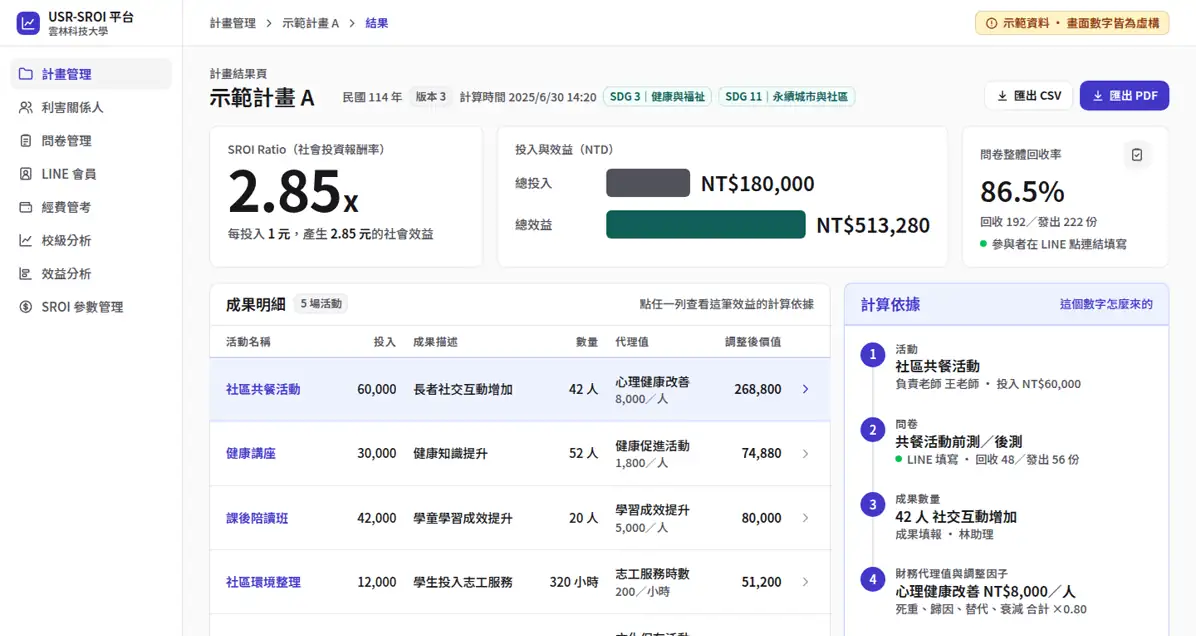Click the 結果 breadcrumb item
The image size is (1196, 636).
click(x=377, y=23)
